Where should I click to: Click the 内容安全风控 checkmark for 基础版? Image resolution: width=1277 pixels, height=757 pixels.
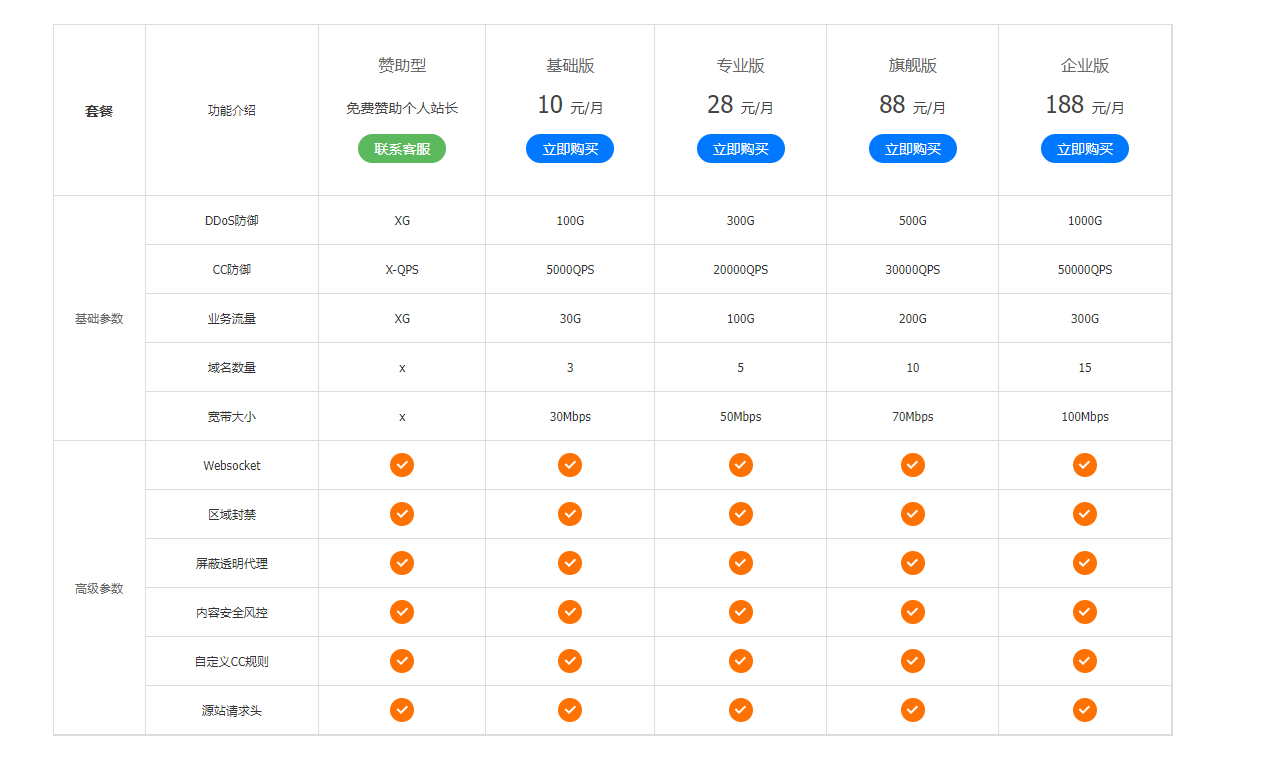coord(570,612)
